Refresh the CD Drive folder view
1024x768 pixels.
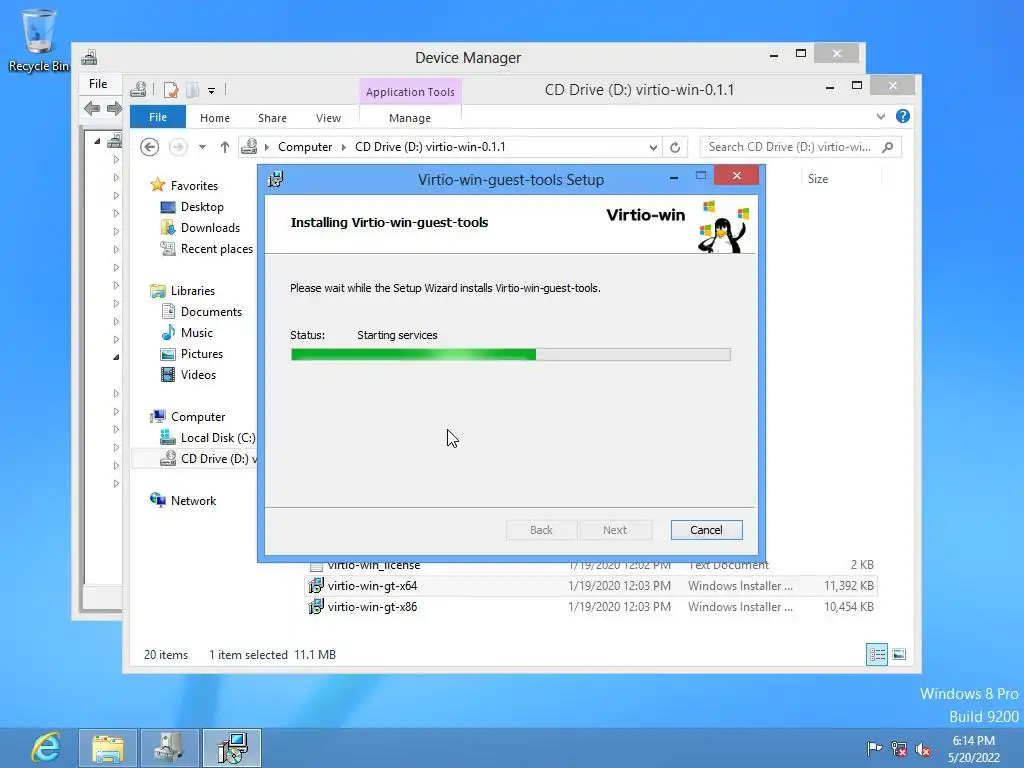675,147
